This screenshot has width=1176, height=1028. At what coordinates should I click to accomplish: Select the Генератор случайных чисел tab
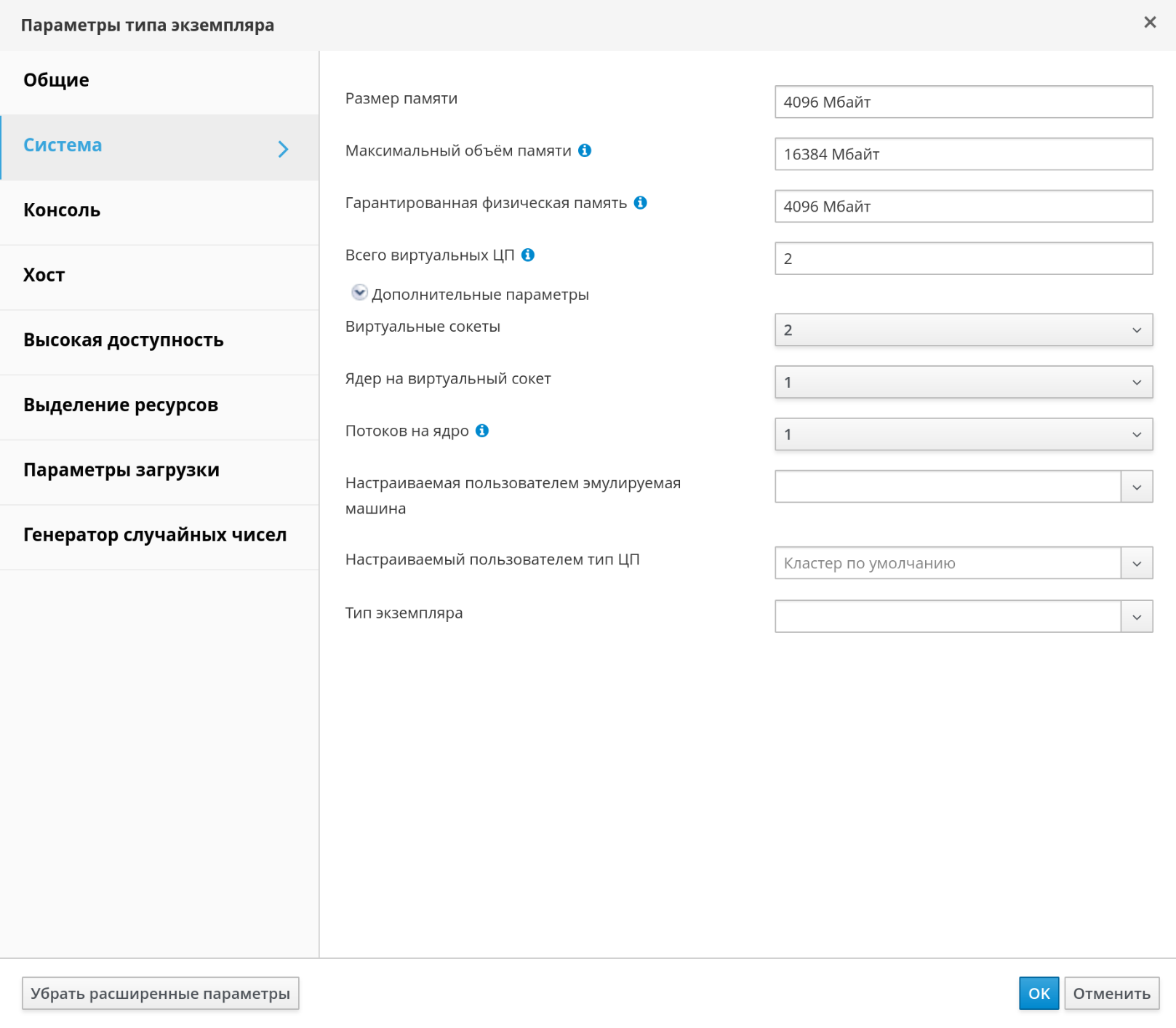click(x=155, y=535)
